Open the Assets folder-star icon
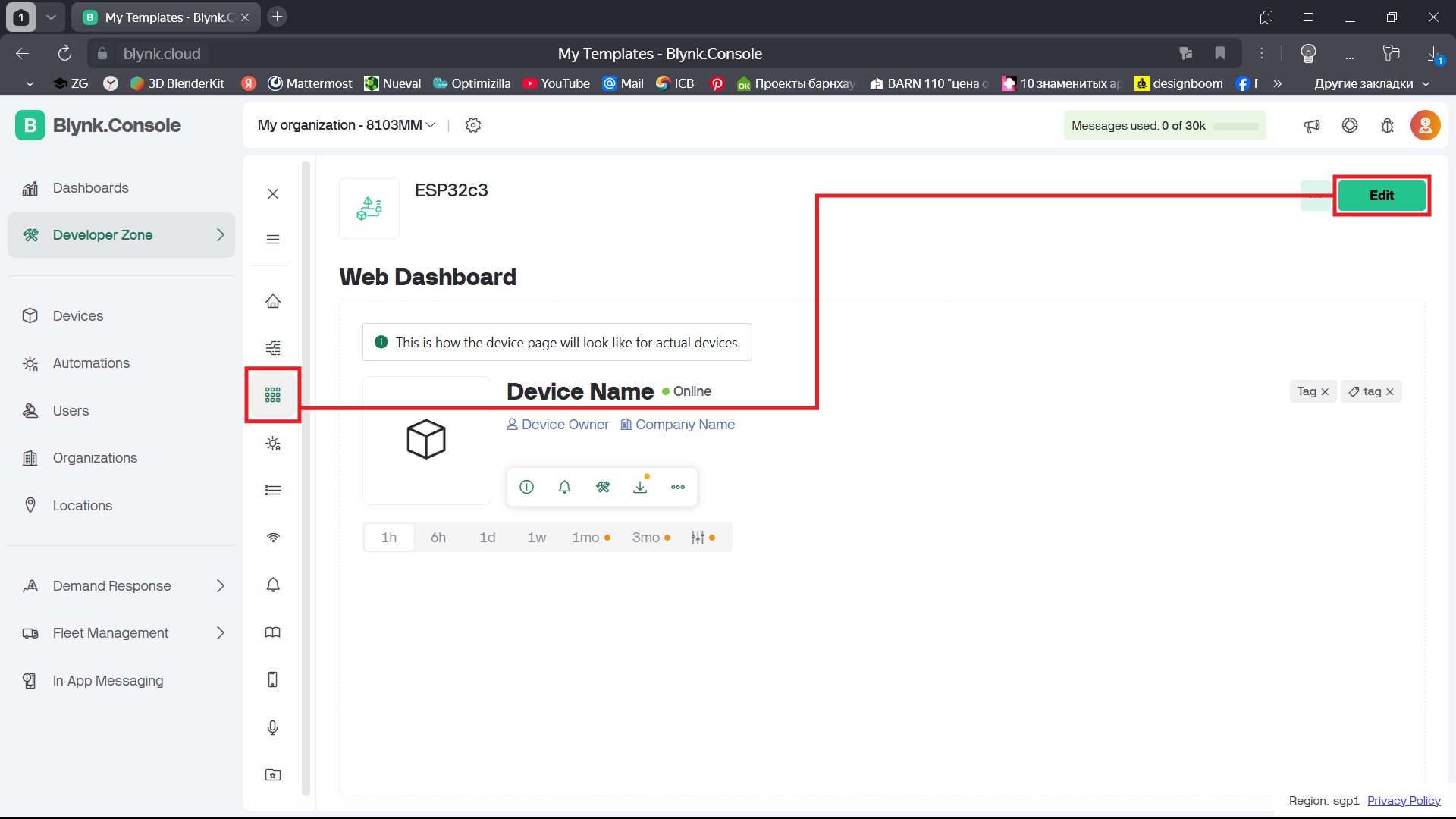 (273, 775)
